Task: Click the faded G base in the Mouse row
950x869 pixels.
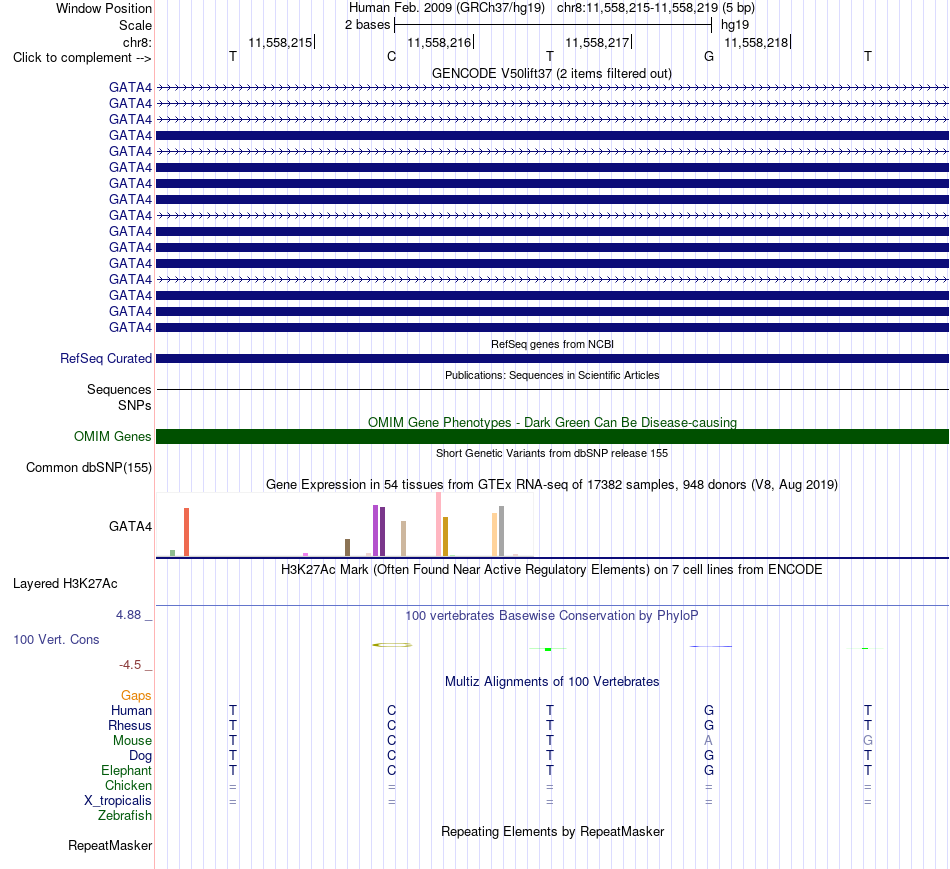Action: pyautogui.click(x=868, y=741)
